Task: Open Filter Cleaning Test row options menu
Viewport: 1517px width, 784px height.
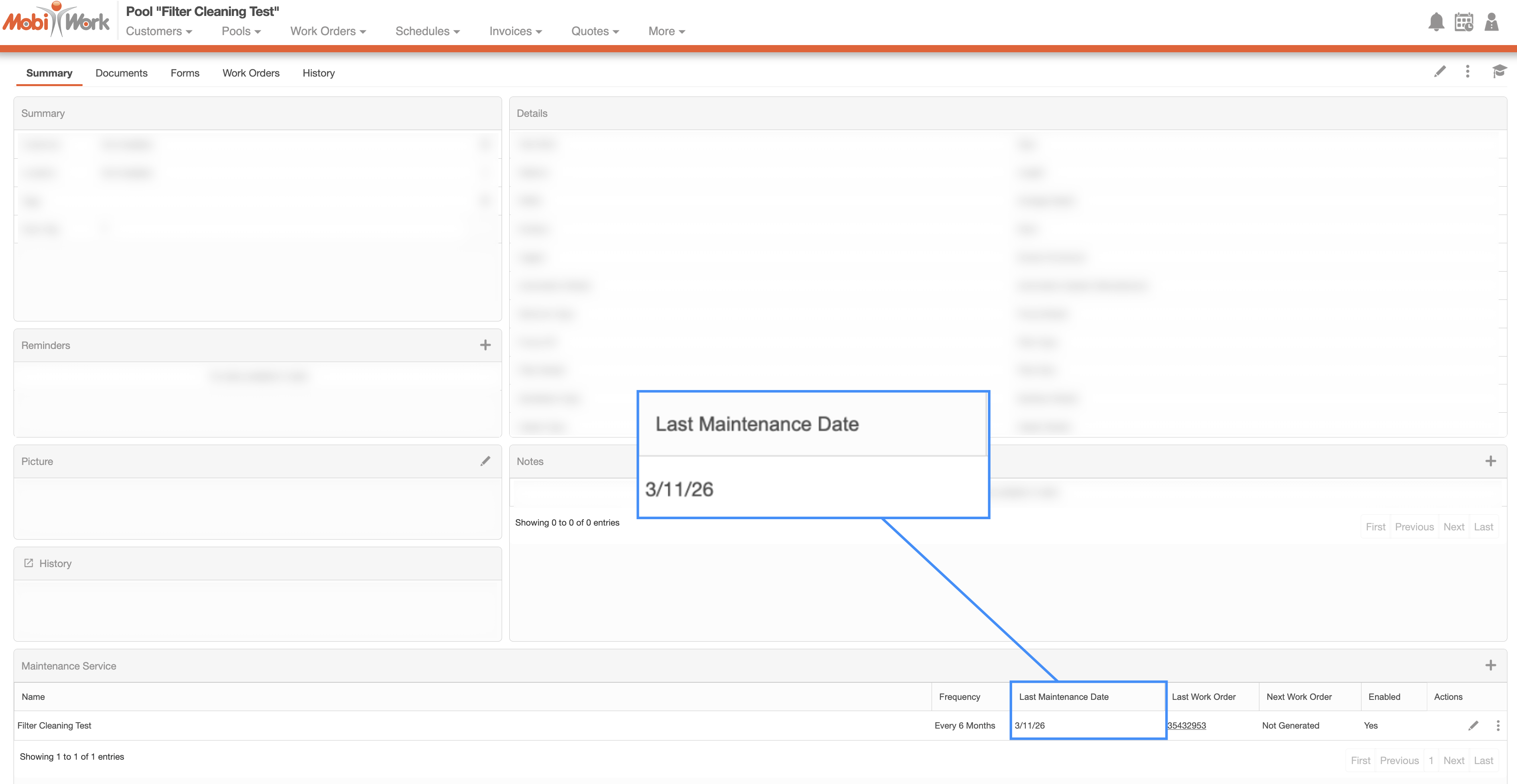Action: pos(1497,726)
